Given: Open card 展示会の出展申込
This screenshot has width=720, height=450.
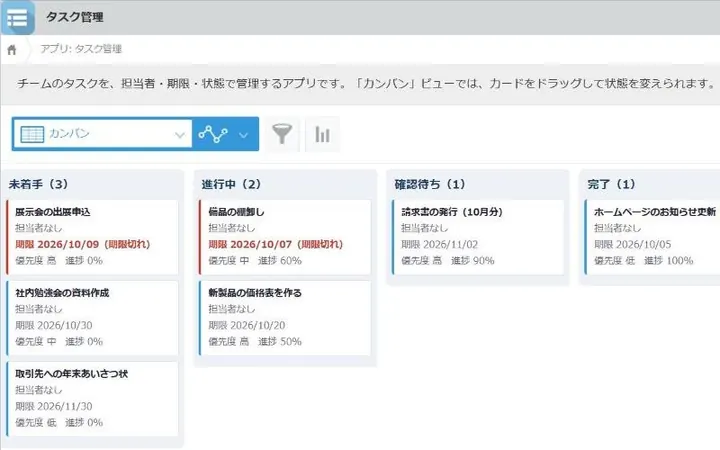Looking at the screenshot, I should (92, 237).
